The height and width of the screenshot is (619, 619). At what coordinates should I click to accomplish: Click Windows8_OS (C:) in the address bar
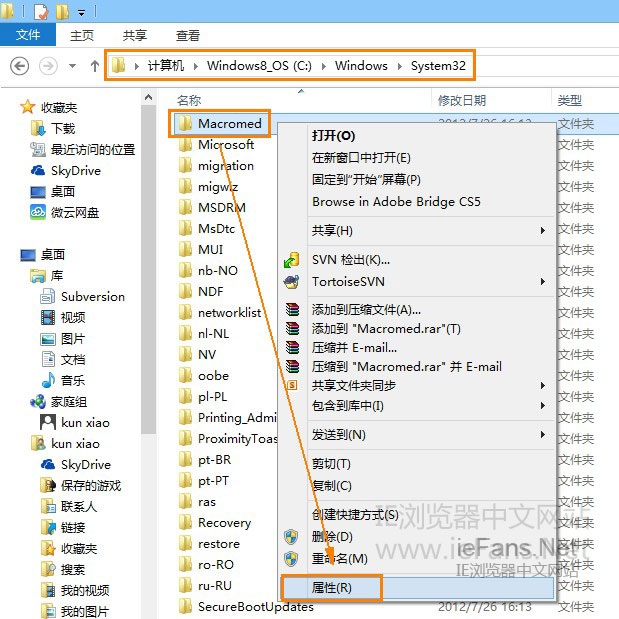pos(259,66)
